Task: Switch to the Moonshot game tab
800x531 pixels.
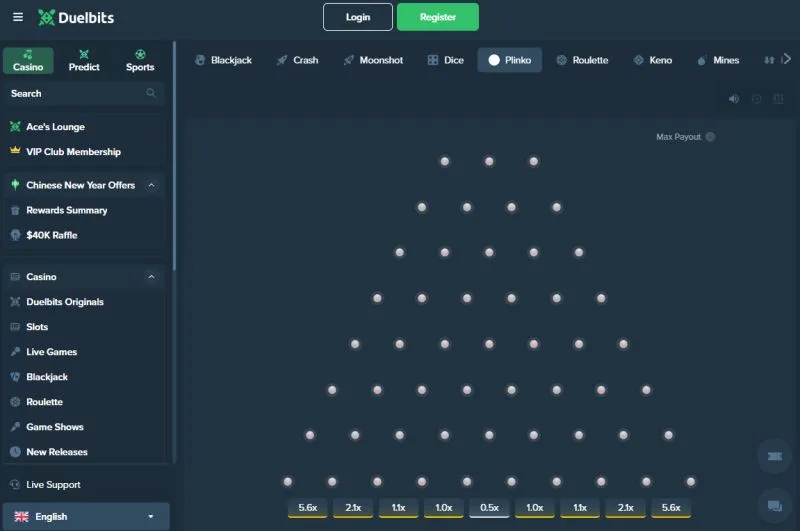Action: [373, 60]
